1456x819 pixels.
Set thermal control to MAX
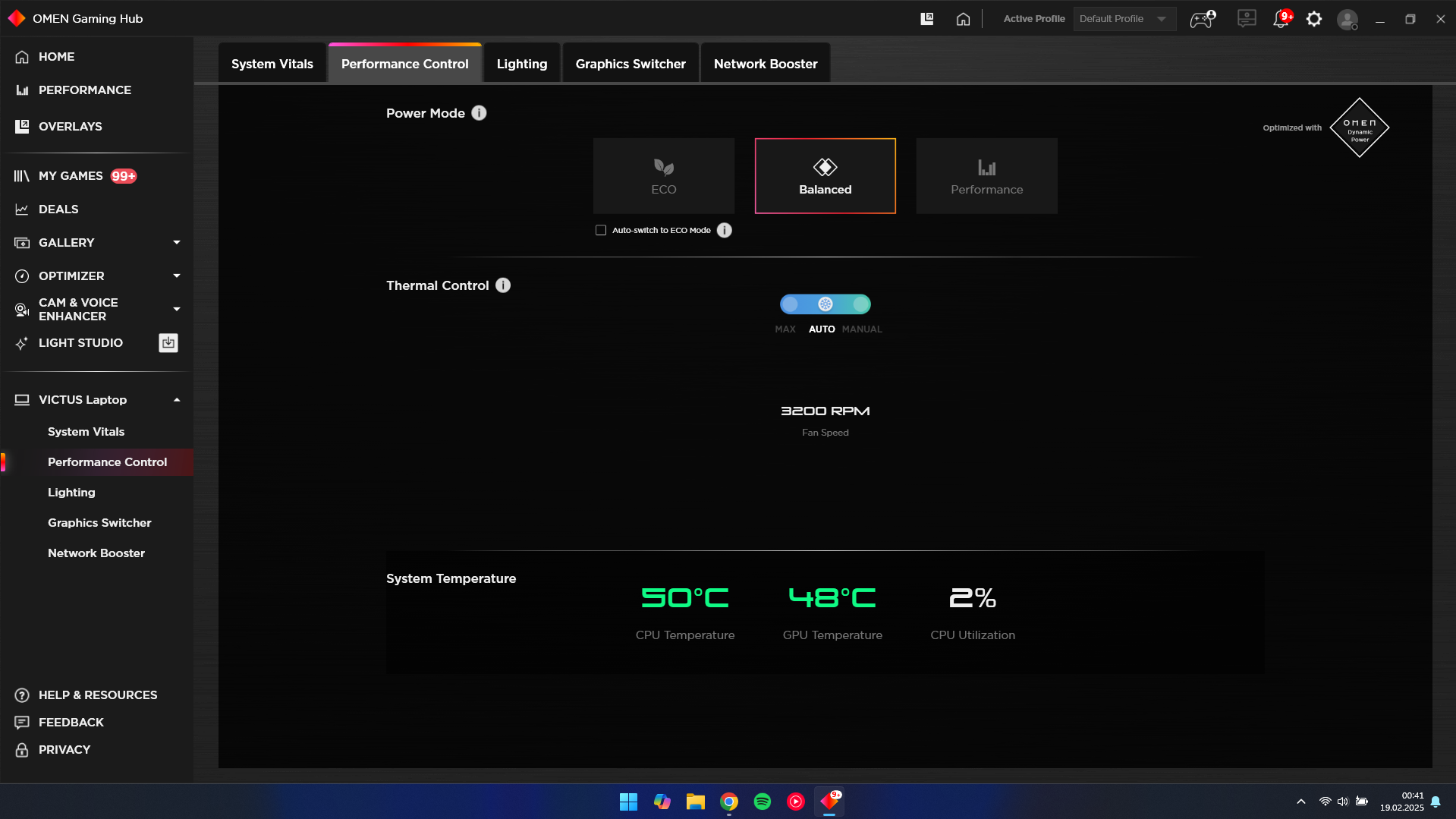(x=790, y=304)
